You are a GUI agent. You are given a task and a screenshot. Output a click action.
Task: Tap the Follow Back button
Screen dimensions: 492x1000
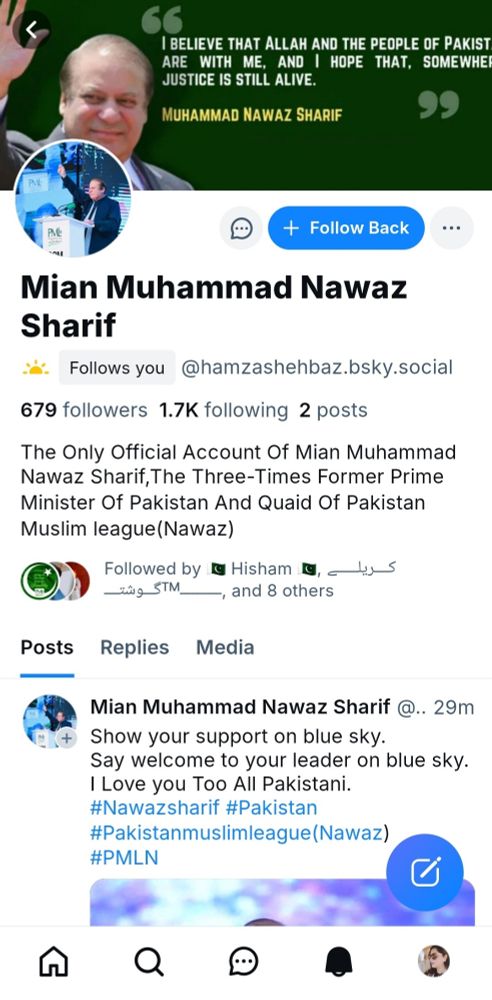[347, 228]
